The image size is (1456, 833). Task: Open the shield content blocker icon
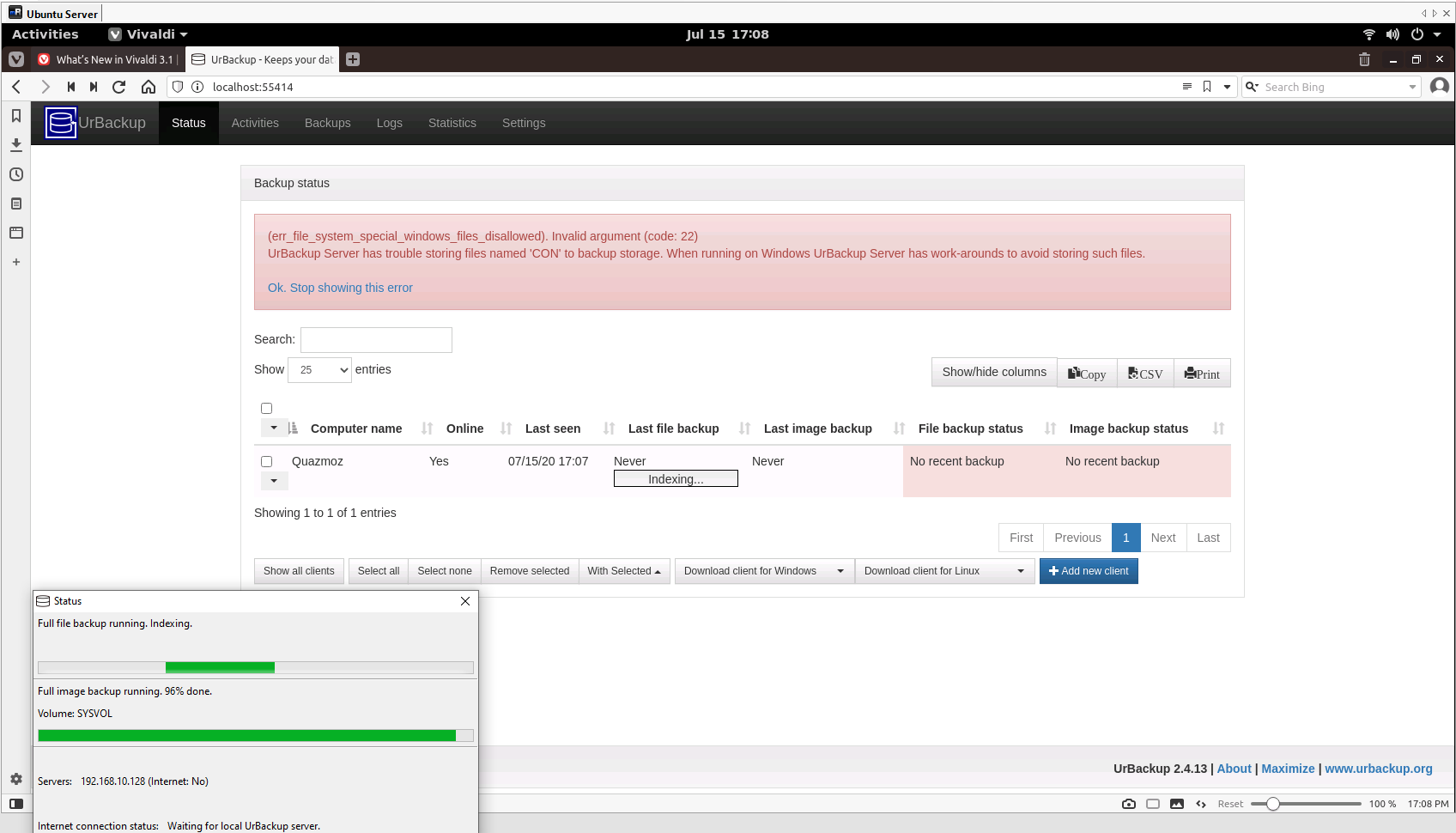click(x=178, y=87)
